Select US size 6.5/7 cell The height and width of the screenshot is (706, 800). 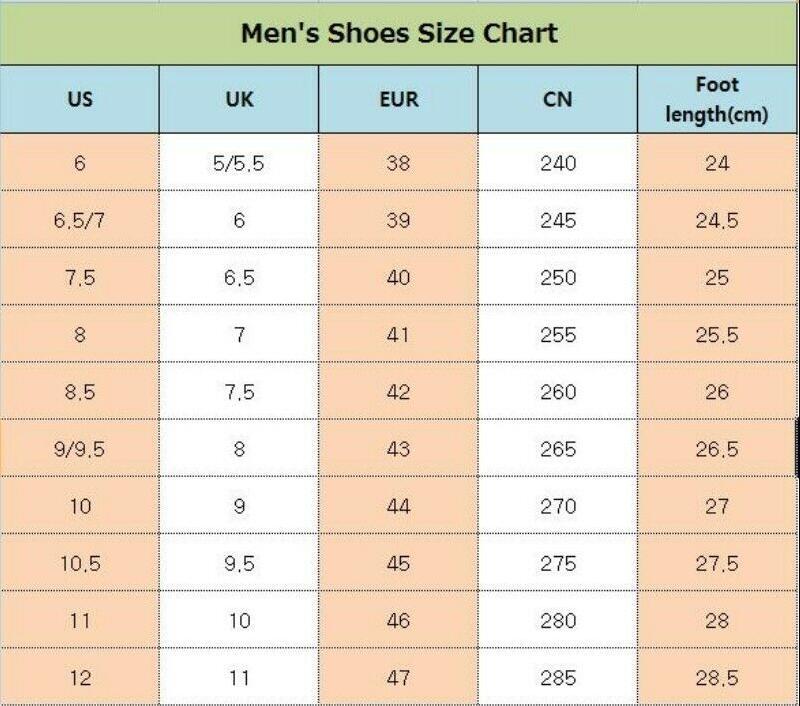(x=80, y=220)
